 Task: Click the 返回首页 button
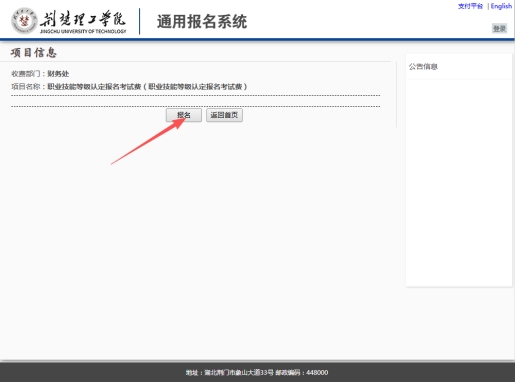click(224, 115)
